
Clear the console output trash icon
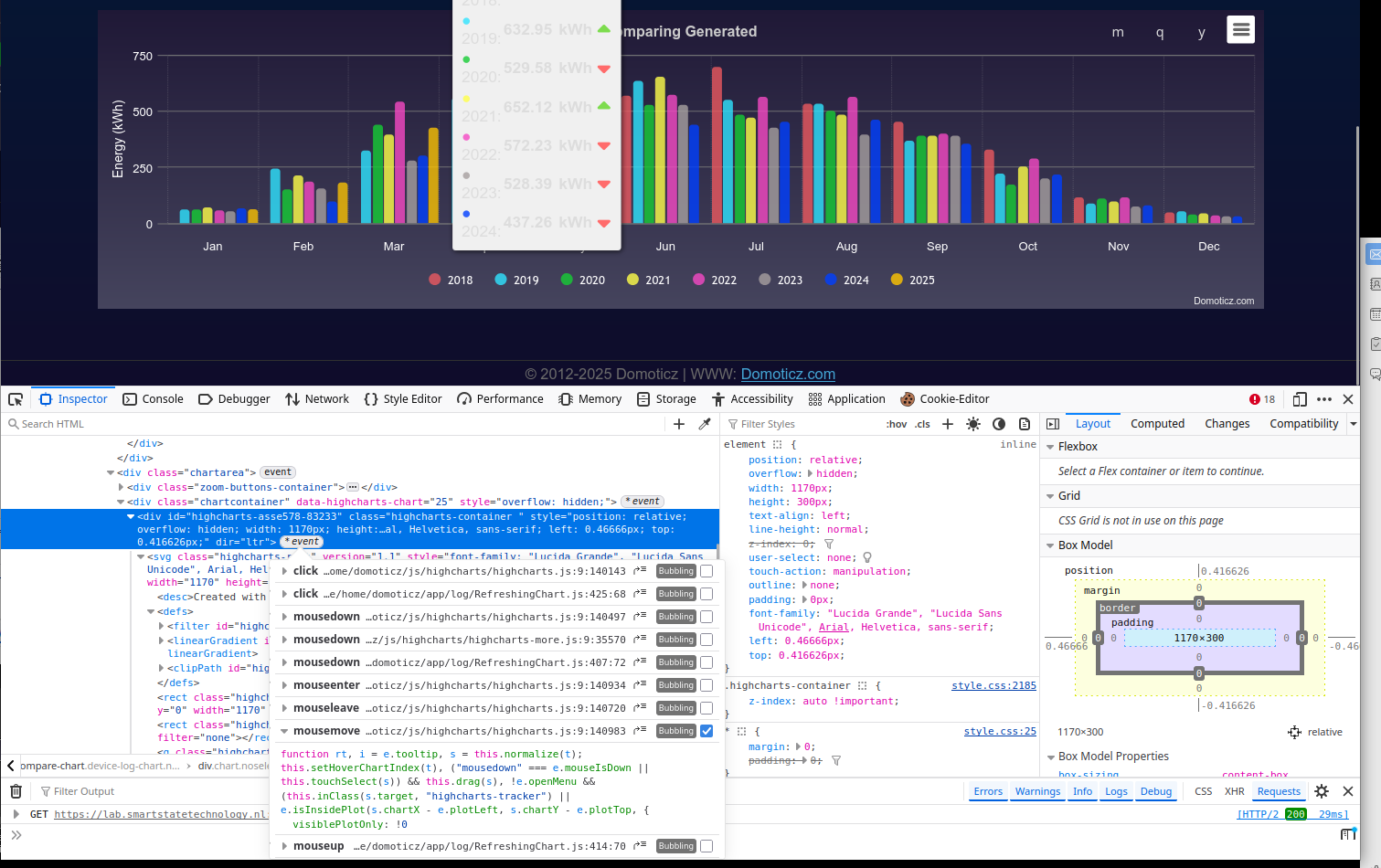[16, 791]
